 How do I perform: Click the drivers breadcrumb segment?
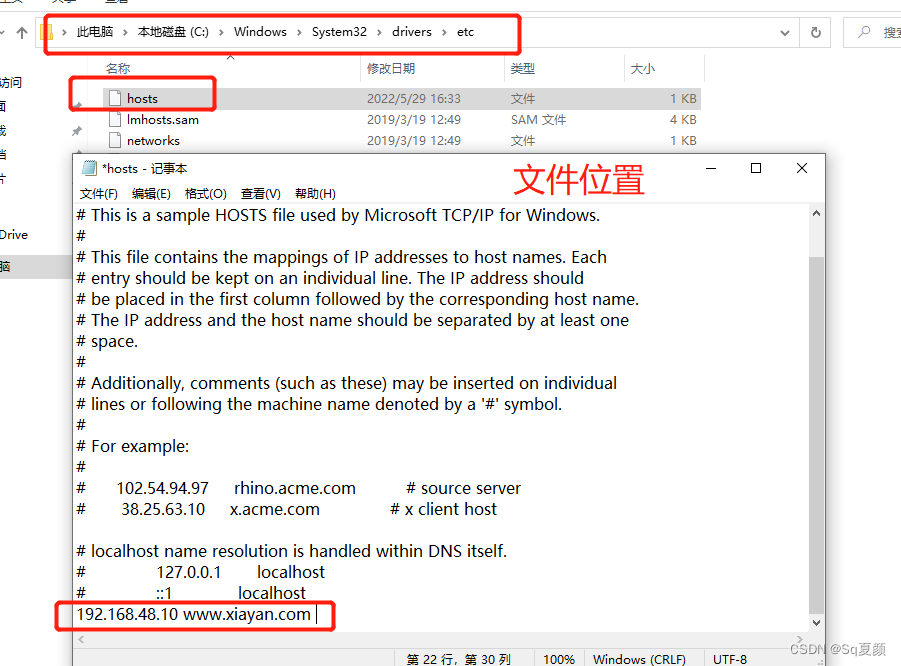[x=411, y=32]
